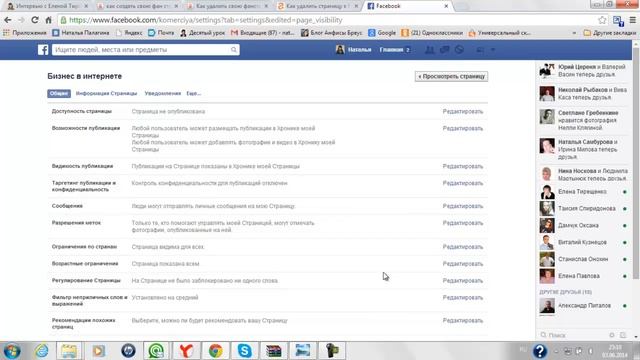Open the Уведомления tab
The width and height of the screenshot is (640, 360).
pyautogui.click(x=162, y=93)
